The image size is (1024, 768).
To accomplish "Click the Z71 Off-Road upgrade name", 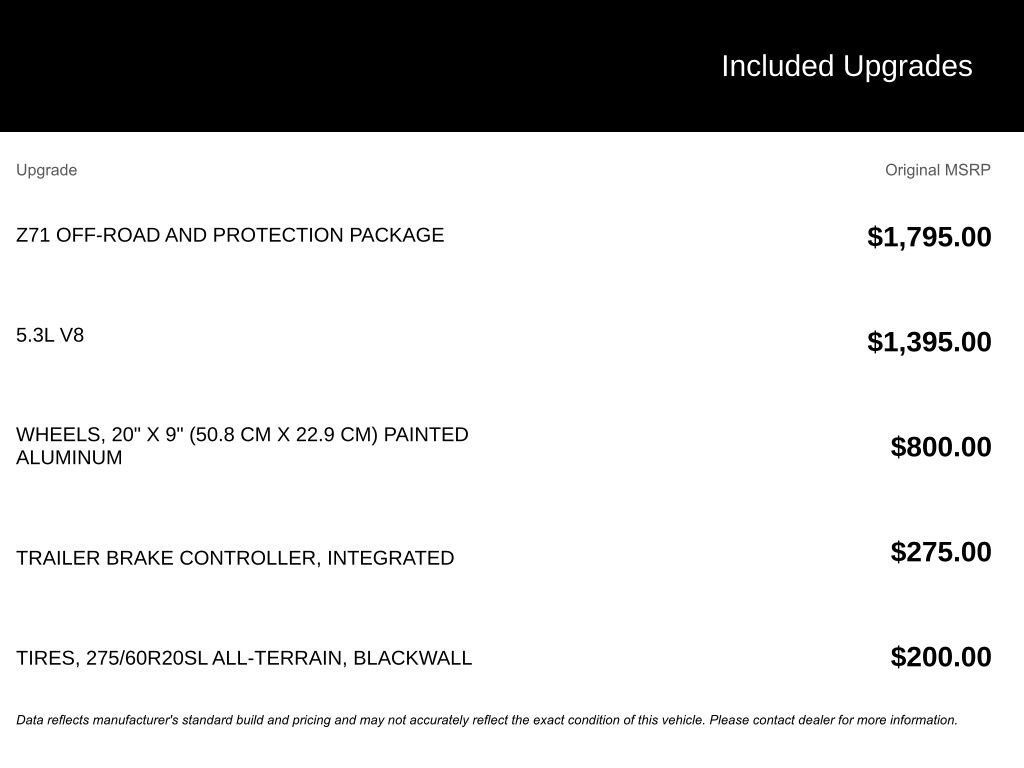I will point(230,235).
